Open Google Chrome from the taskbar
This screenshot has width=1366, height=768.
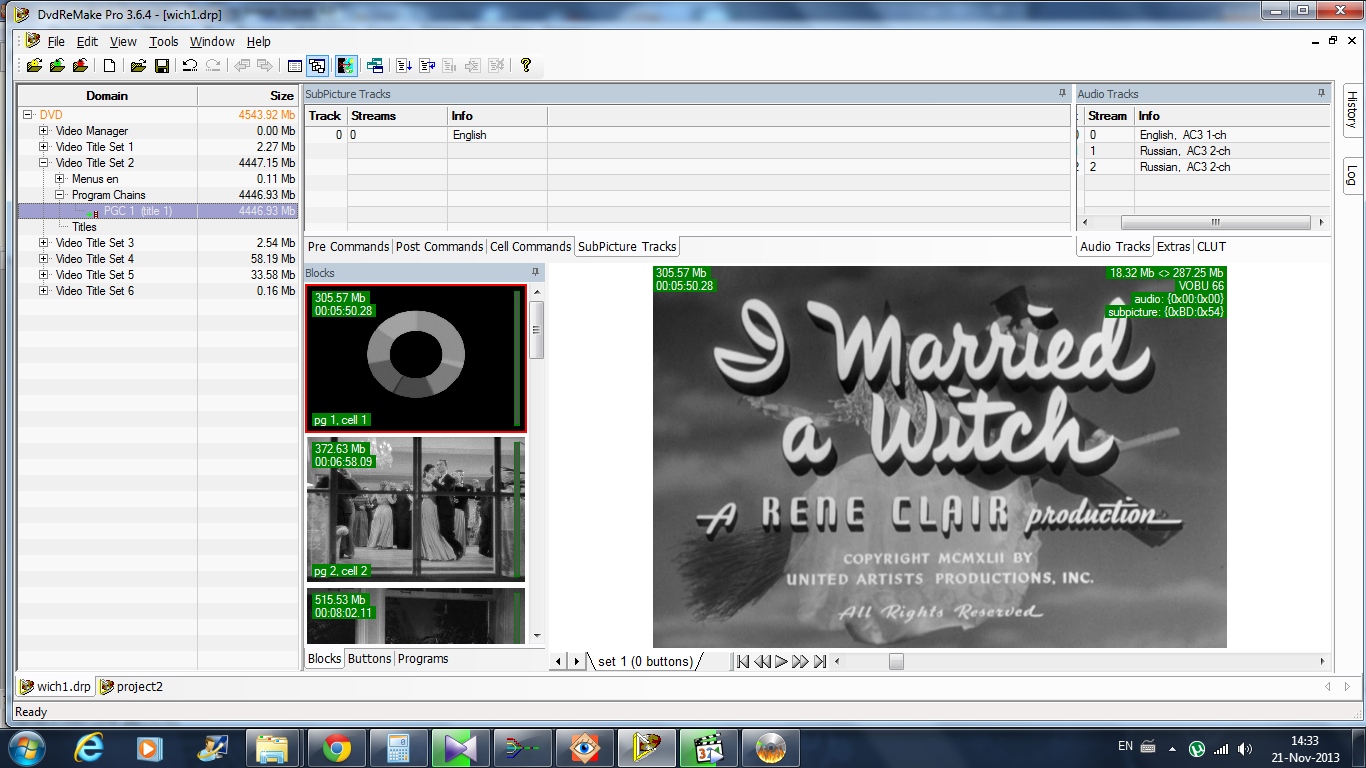coord(336,748)
